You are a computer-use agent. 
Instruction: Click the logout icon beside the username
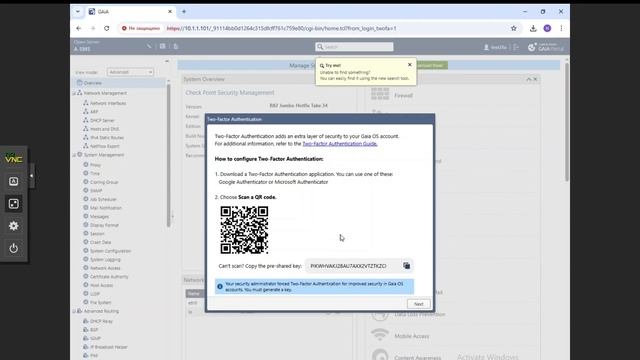516,47
